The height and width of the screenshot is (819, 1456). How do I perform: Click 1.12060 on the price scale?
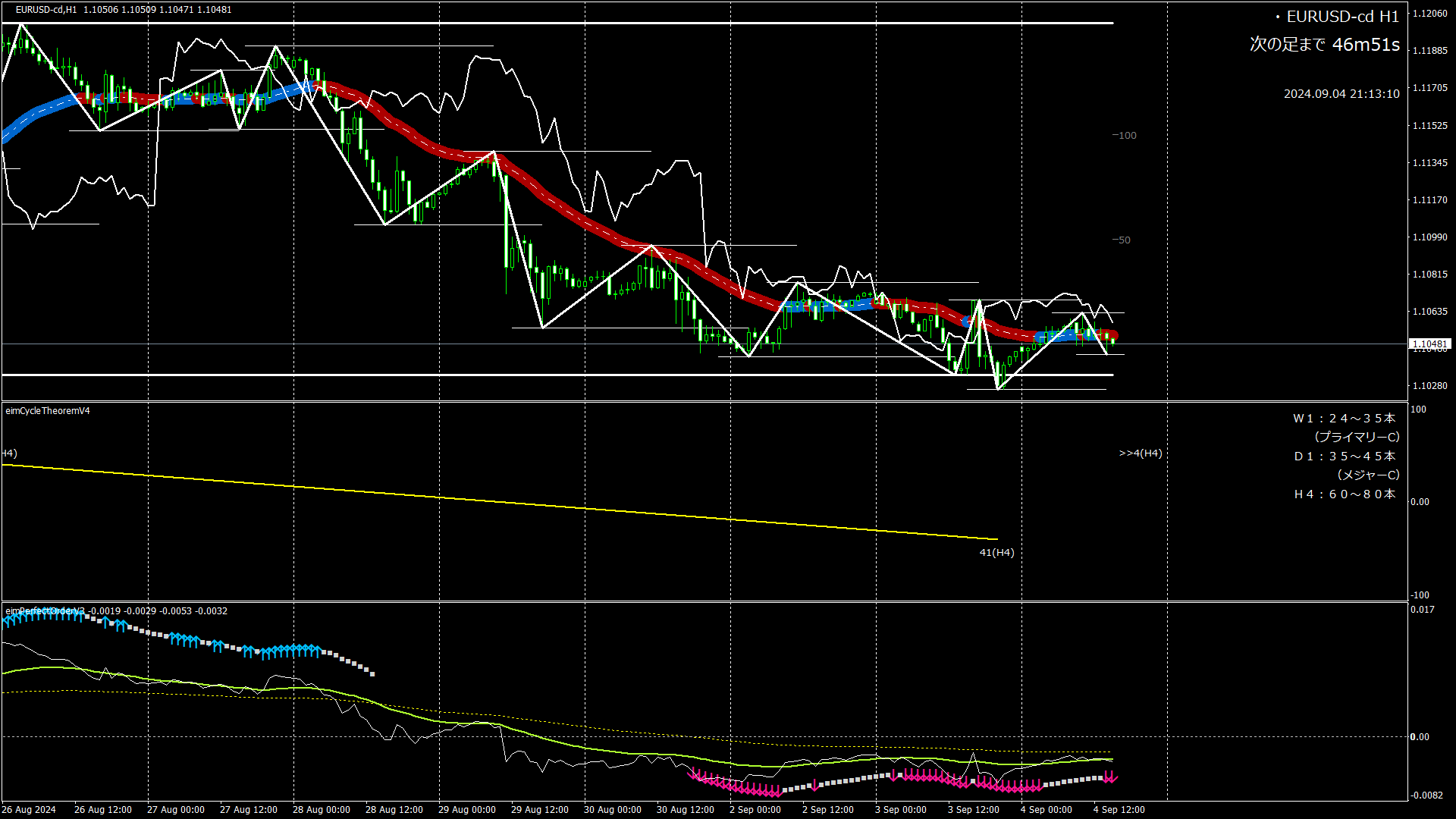coord(1429,14)
